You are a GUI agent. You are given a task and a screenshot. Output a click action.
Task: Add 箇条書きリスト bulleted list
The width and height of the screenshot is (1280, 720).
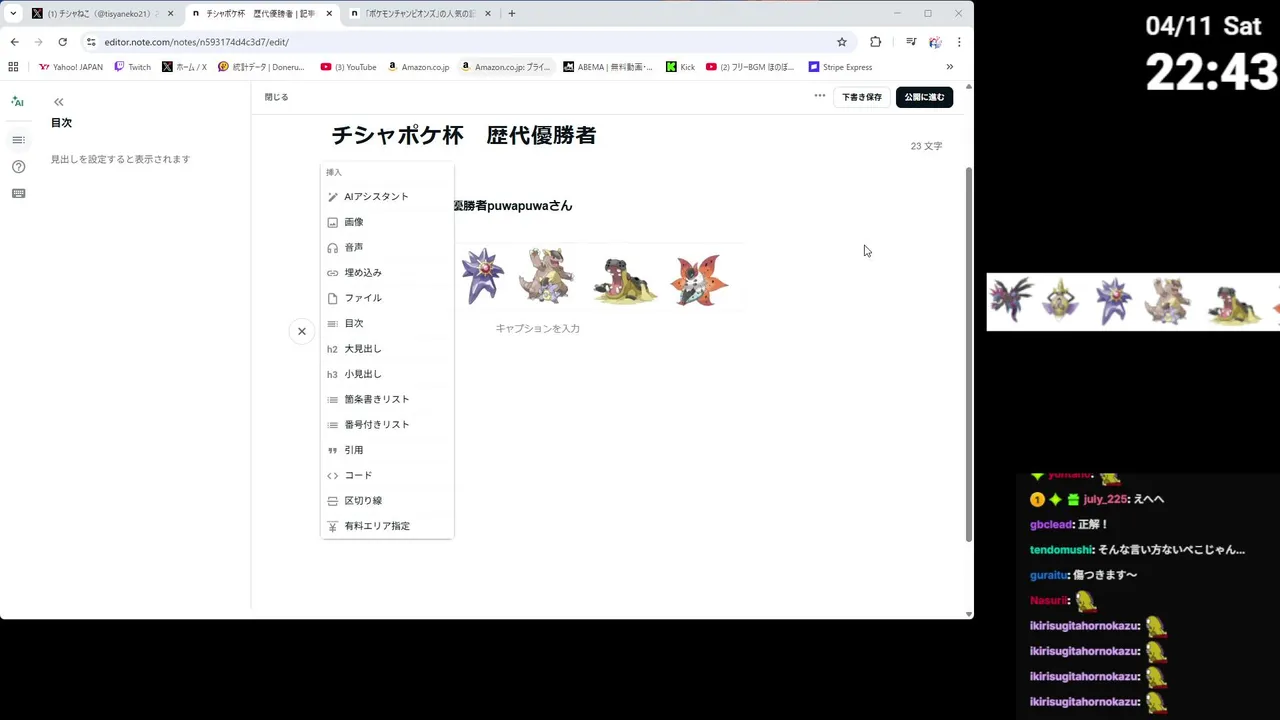point(387,399)
